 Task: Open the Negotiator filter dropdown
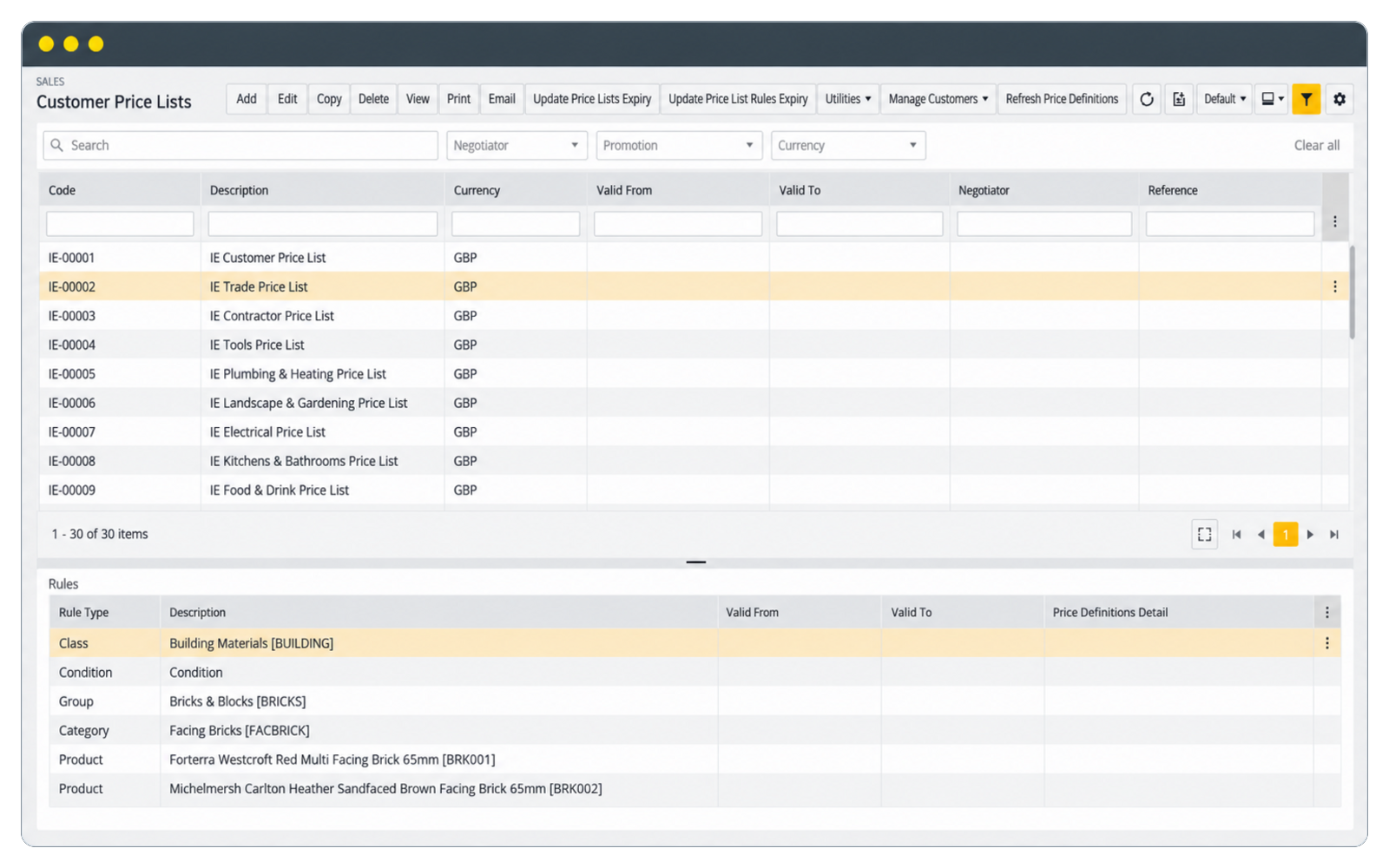pyautogui.click(x=517, y=145)
